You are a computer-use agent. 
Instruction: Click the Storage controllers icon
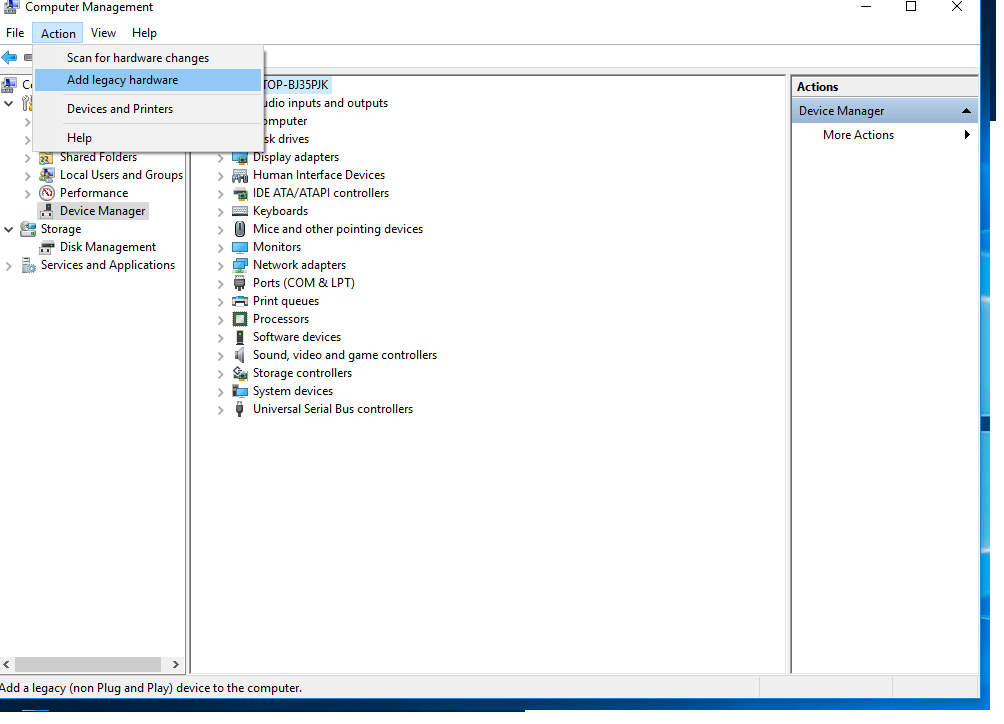240,373
